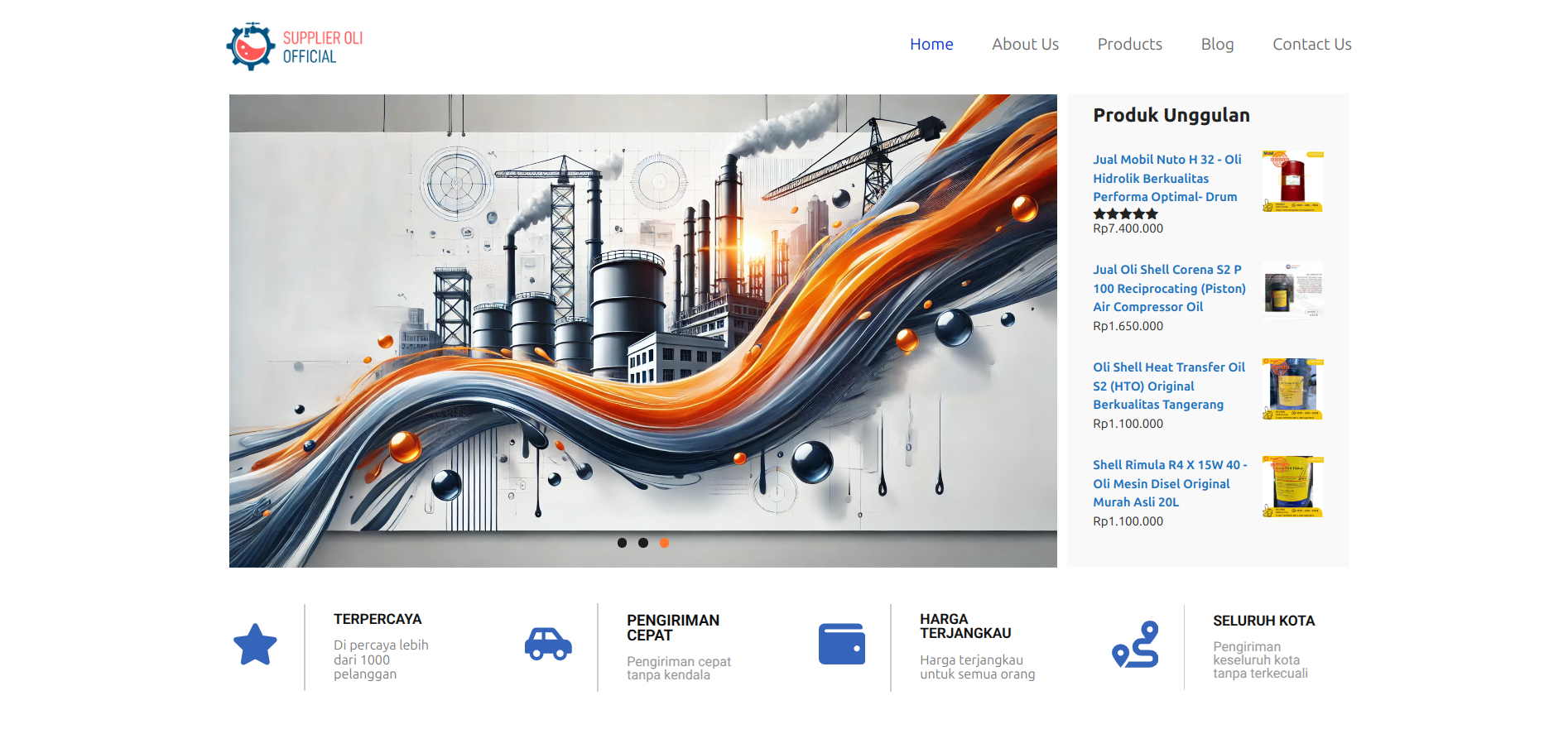This screenshot has height=729, width=1568.
Task: Select the second slider dot indicator
Action: pos(643,543)
